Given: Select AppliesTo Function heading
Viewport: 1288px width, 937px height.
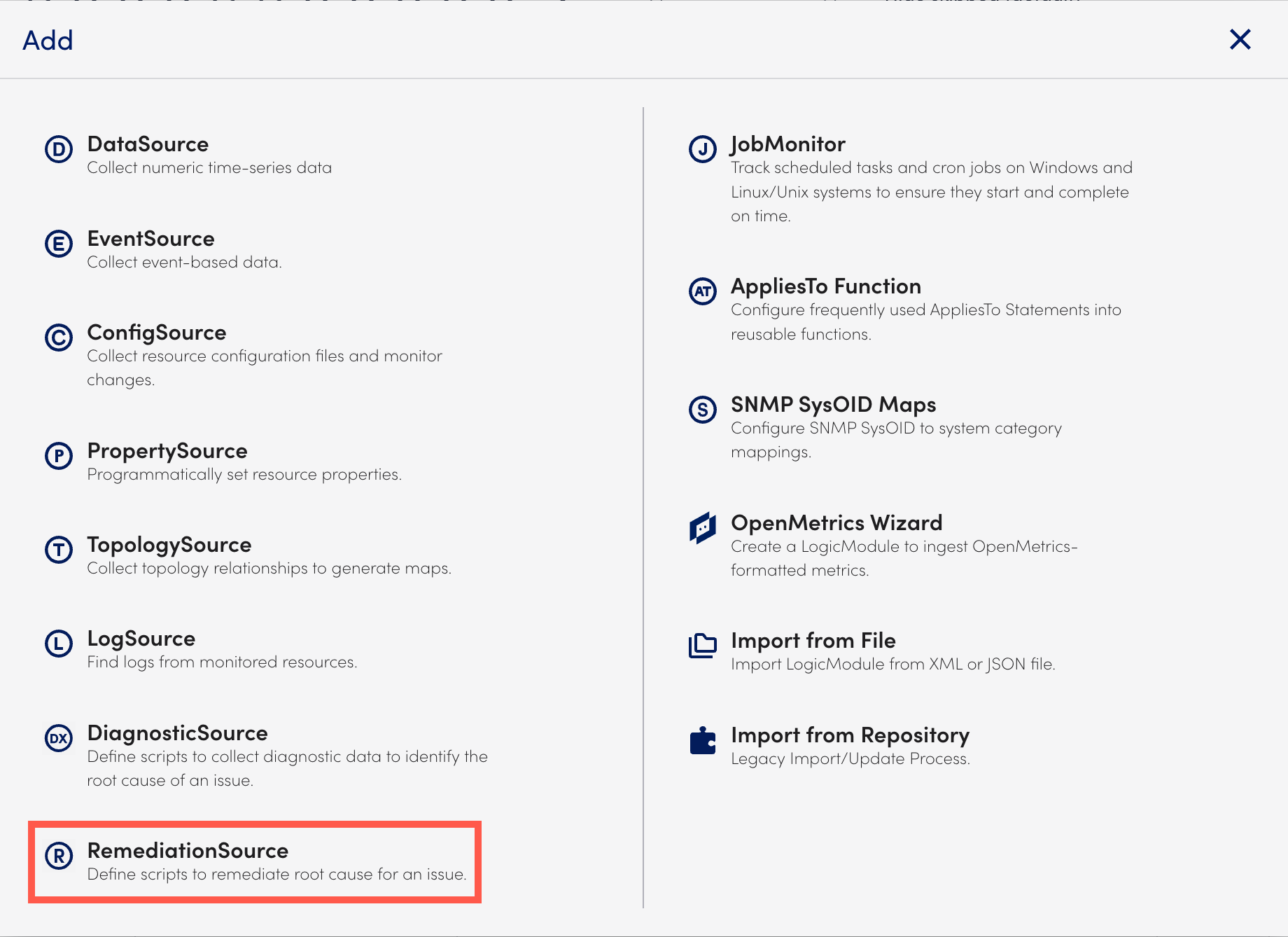Looking at the screenshot, I should (826, 286).
